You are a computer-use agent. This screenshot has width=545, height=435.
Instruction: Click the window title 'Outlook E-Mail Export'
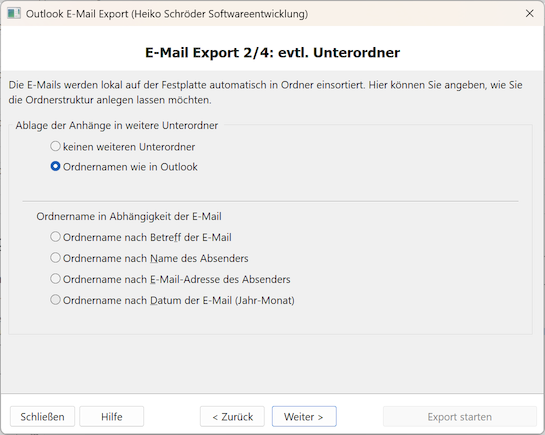167,14
